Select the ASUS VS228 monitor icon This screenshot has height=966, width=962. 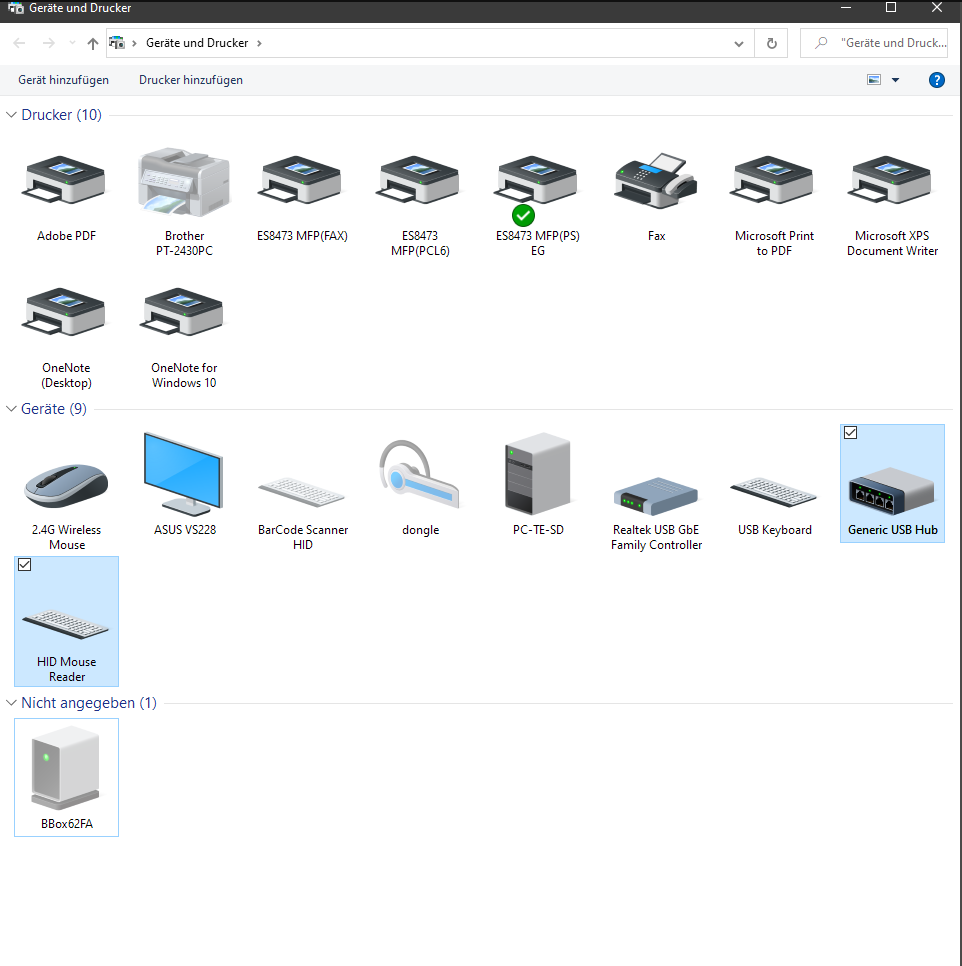tap(184, 474)
